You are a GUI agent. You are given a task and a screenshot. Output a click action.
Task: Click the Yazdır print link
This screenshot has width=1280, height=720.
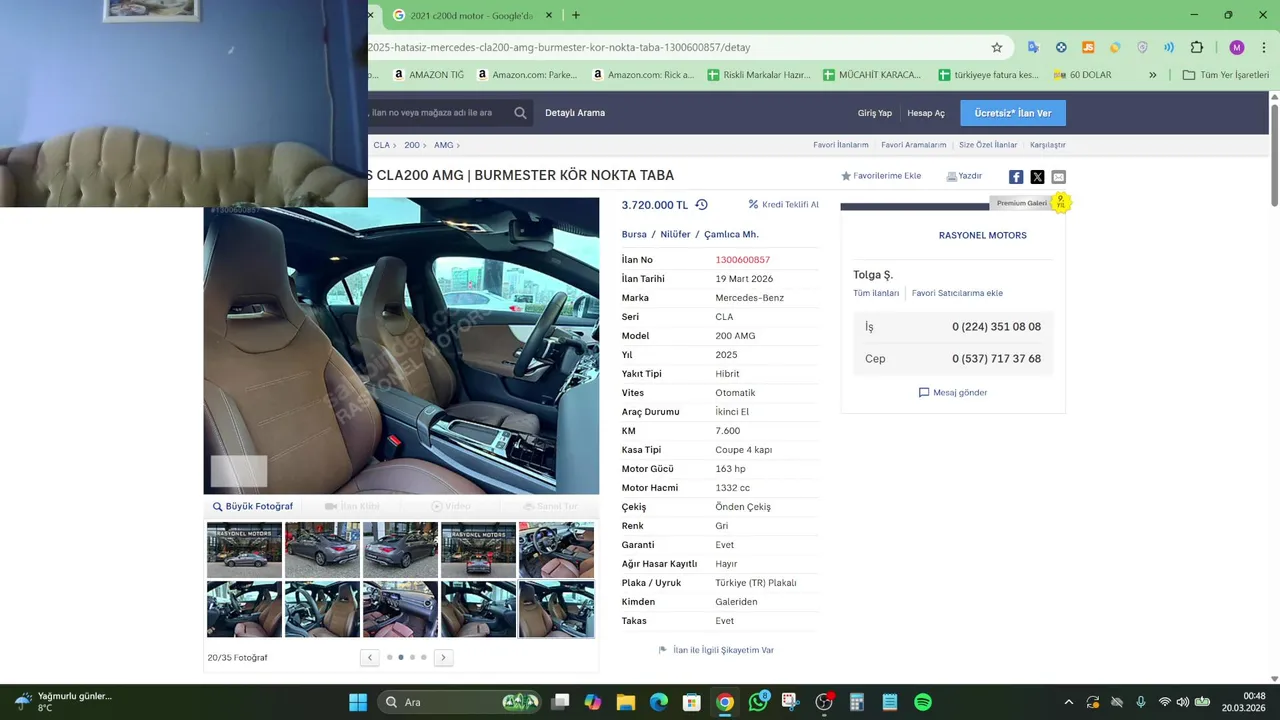coord(964,176)
